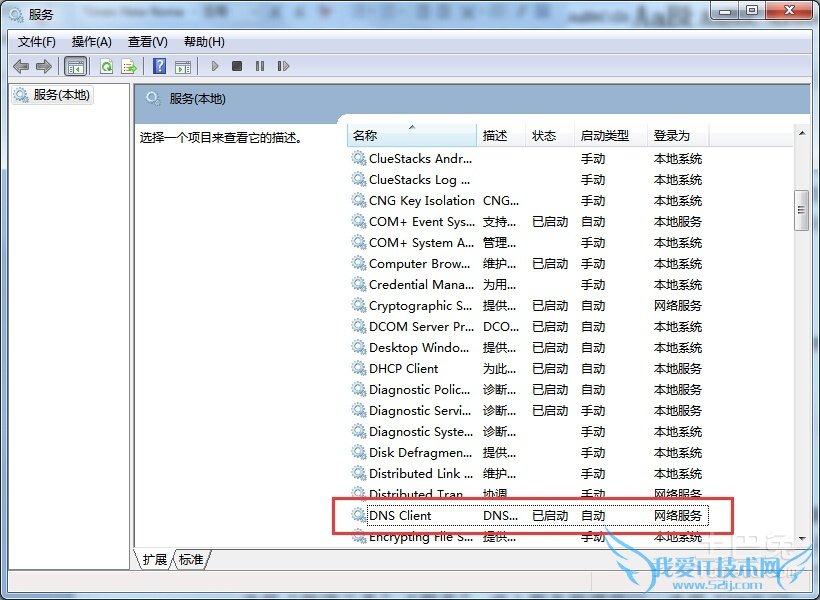Select the DCOM Server Pr... service
820x600 pixels.
click(528, 327)
